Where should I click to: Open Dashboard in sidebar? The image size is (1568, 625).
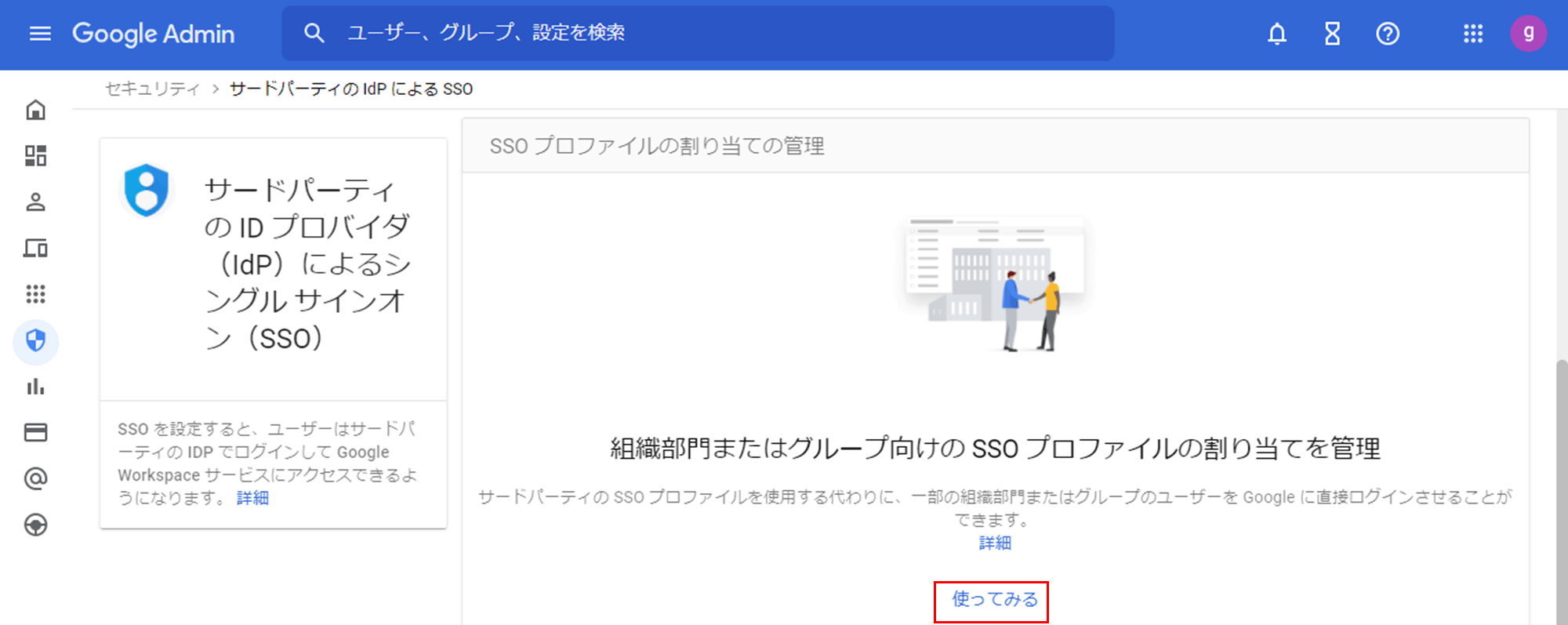(36, 155)
